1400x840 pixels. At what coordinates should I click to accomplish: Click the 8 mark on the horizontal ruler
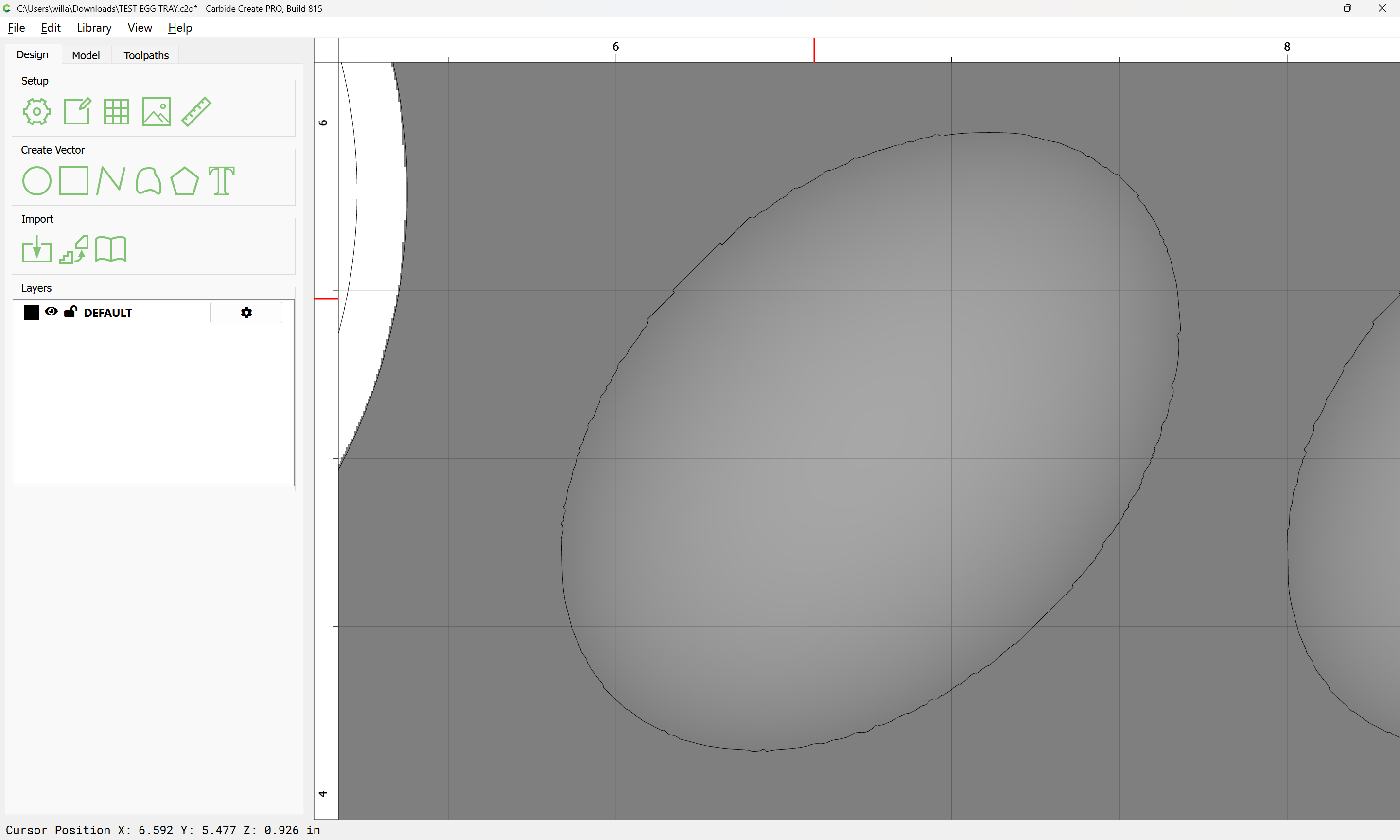[1287, 46]
